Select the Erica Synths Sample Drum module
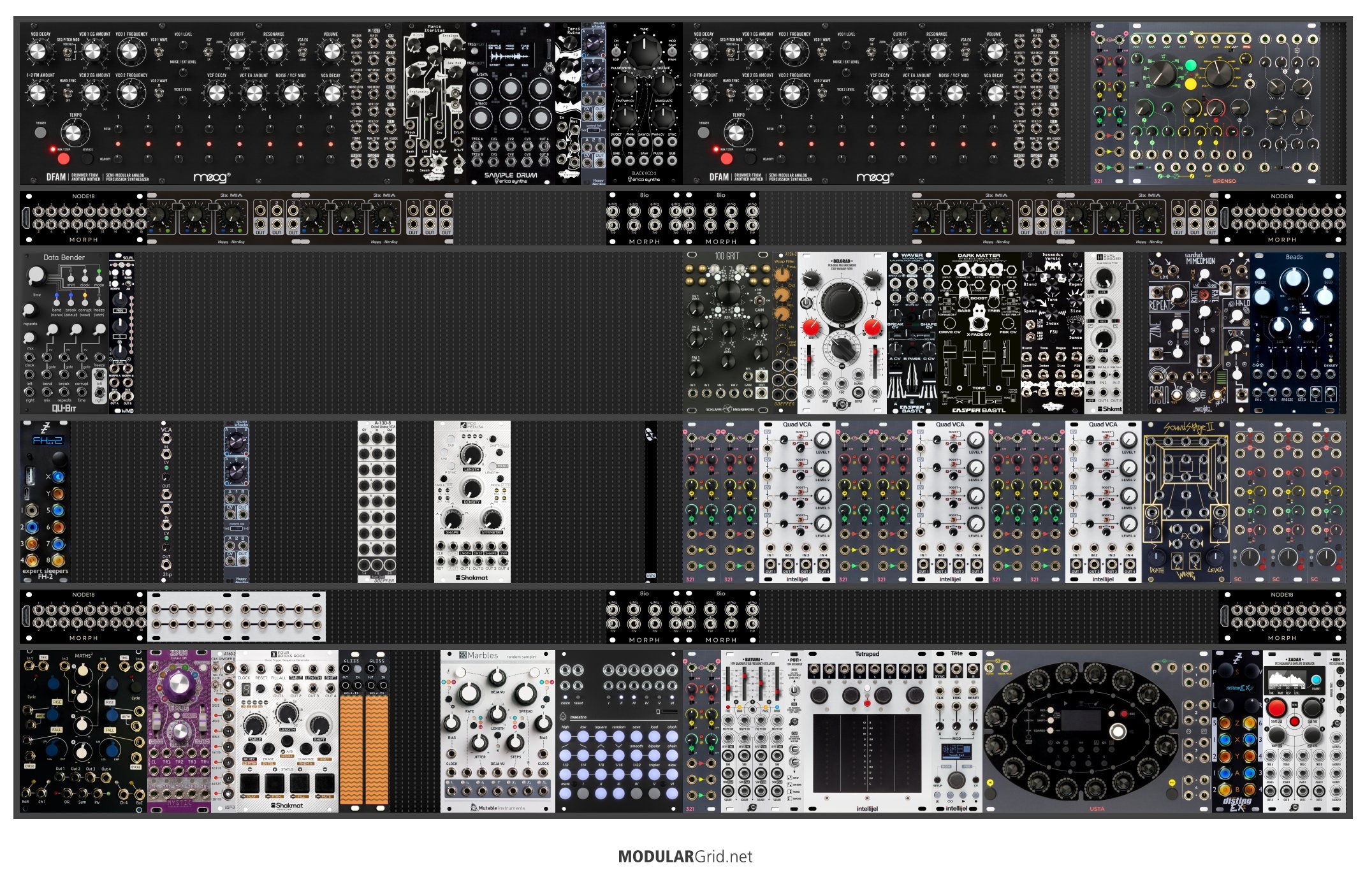The width and height of the screenshot is (1372, 870). [x=511, y=103]
